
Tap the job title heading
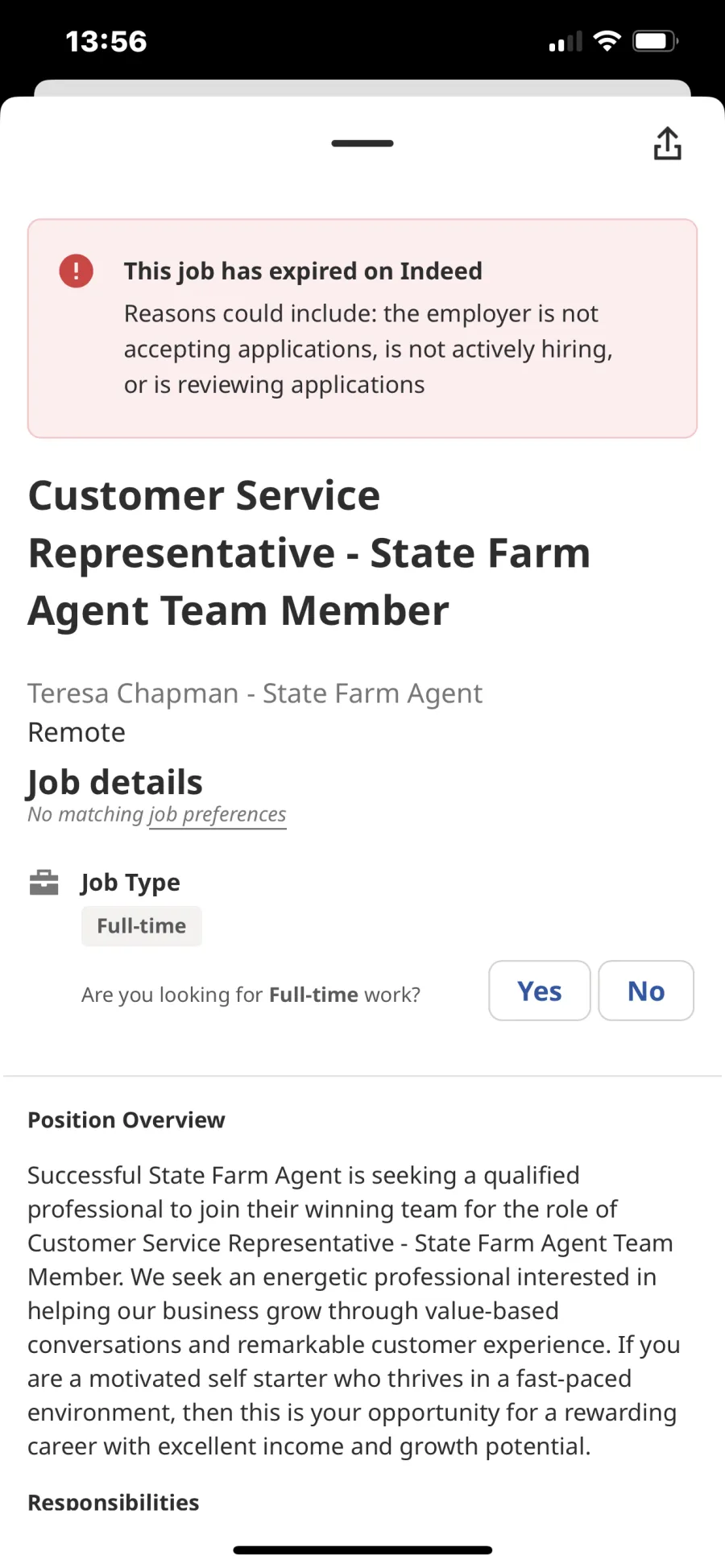tap(309, 552)
